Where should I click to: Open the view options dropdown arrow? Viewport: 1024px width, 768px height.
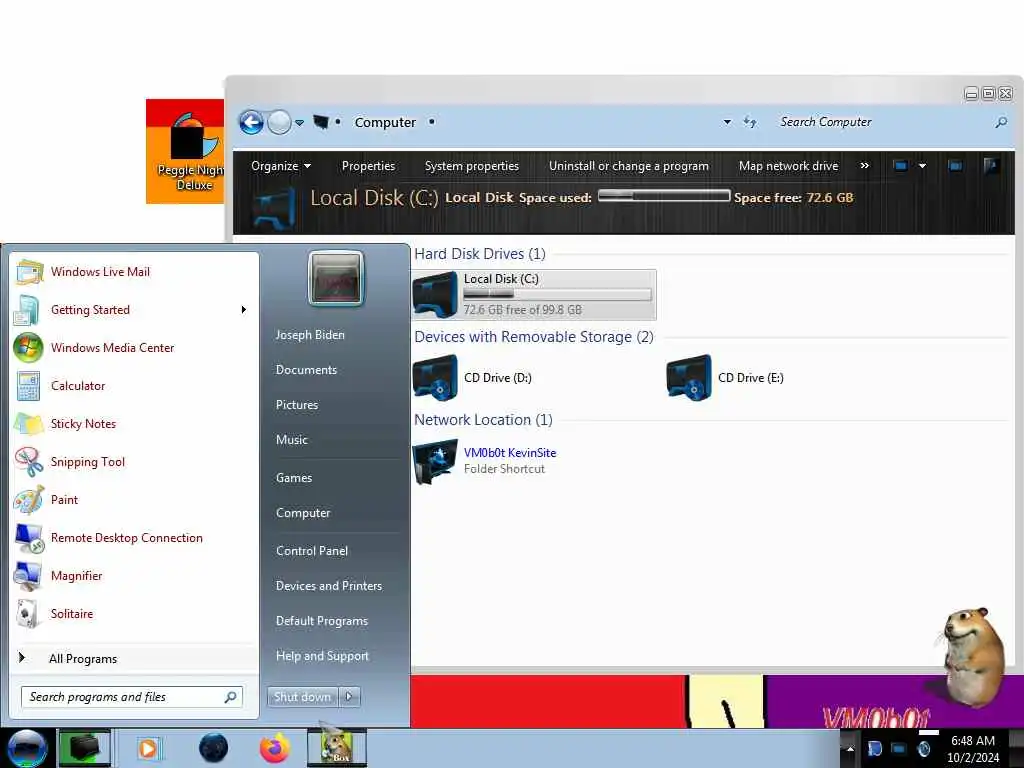click(x=922, y=166)
